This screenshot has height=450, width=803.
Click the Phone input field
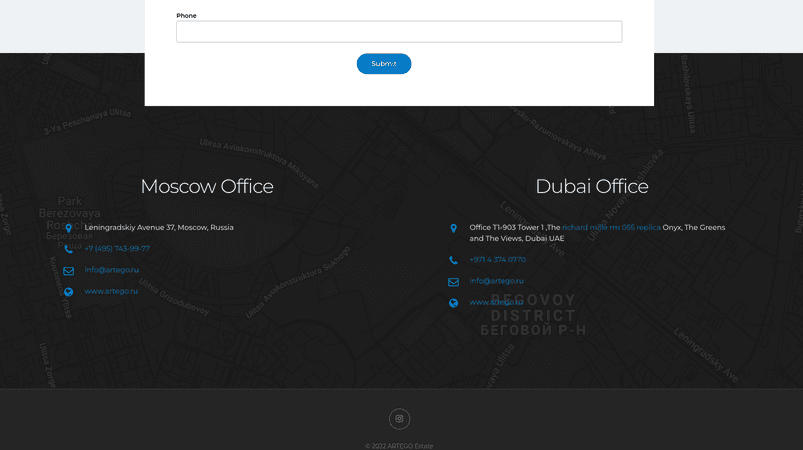pos(399,32)
